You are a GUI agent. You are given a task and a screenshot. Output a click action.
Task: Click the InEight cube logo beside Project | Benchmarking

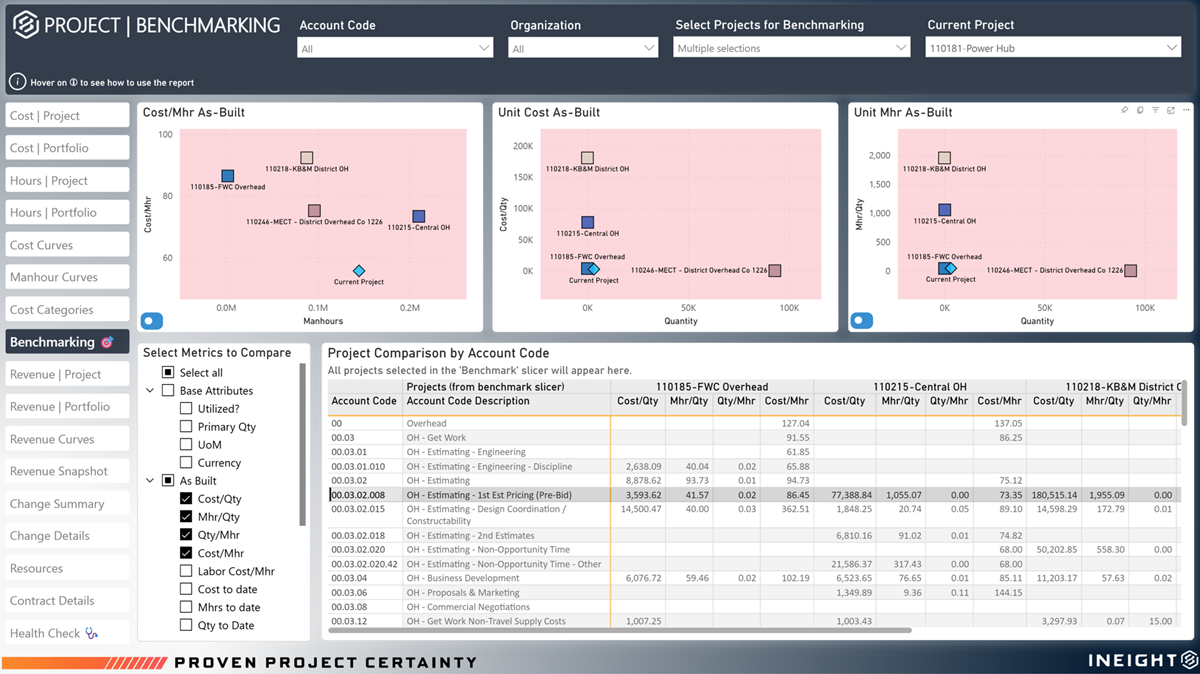(24, 24)
